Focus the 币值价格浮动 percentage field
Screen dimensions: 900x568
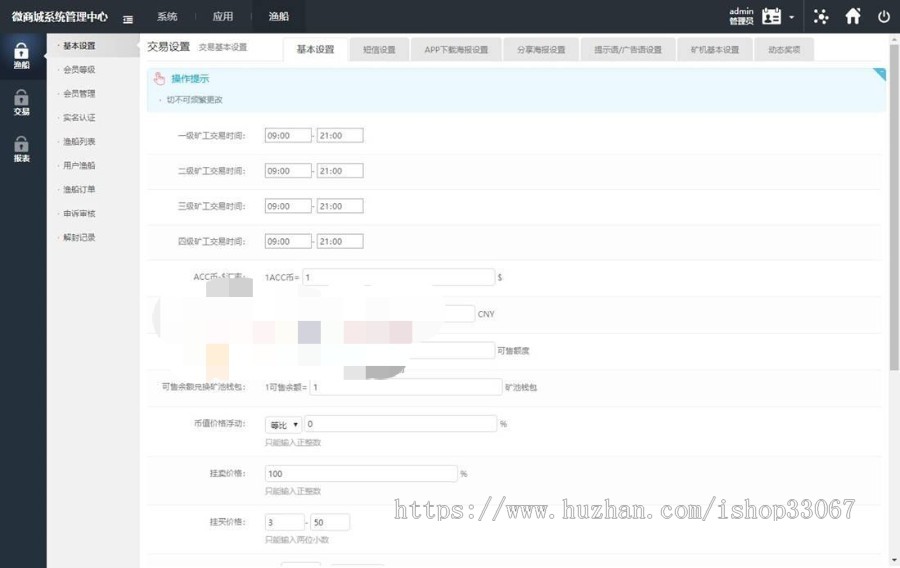tap(401, 424)
